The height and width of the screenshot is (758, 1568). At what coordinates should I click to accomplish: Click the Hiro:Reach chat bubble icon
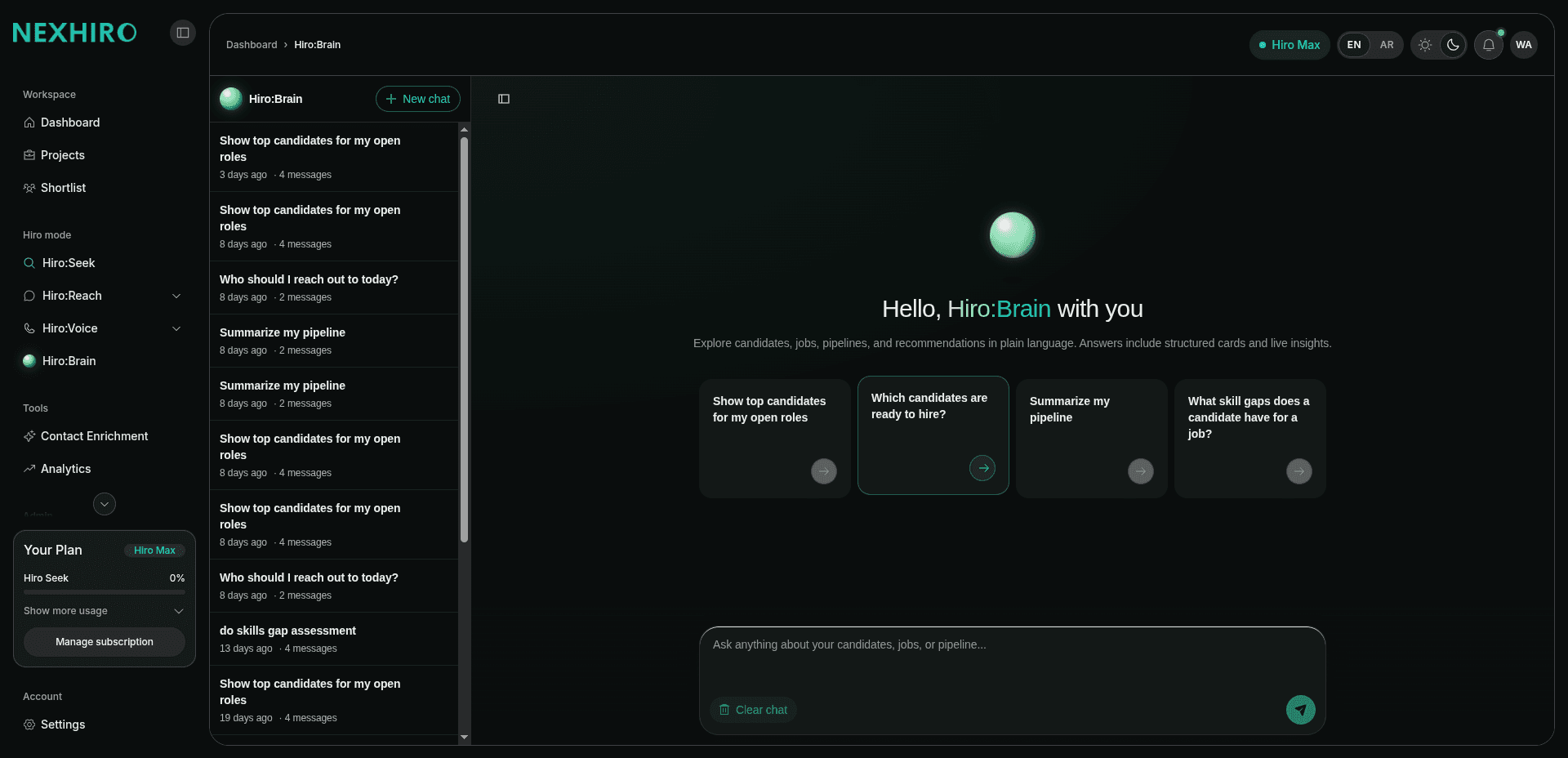click(x=29, y=296)
